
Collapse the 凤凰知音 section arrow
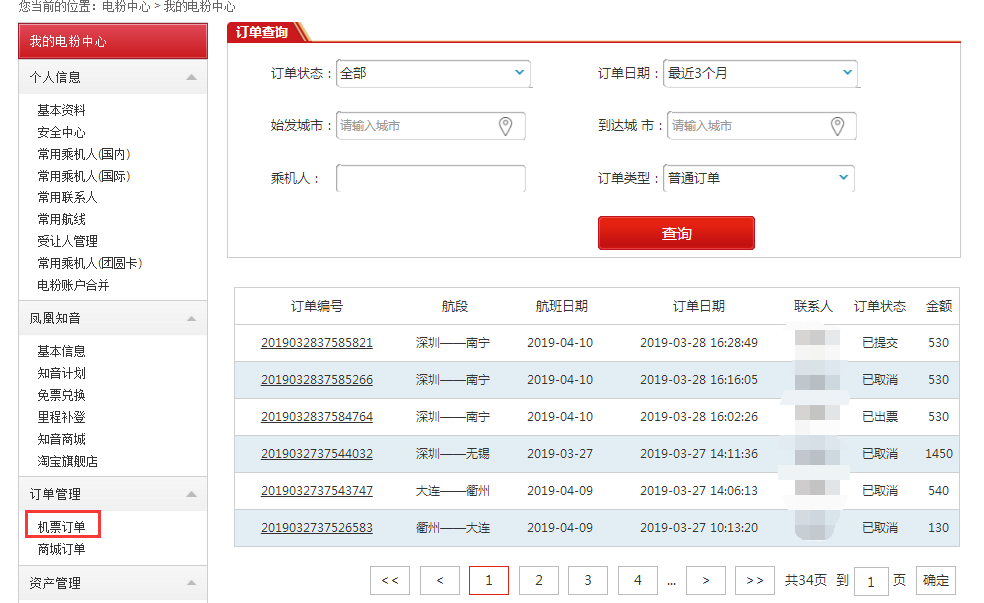[191, 318]
